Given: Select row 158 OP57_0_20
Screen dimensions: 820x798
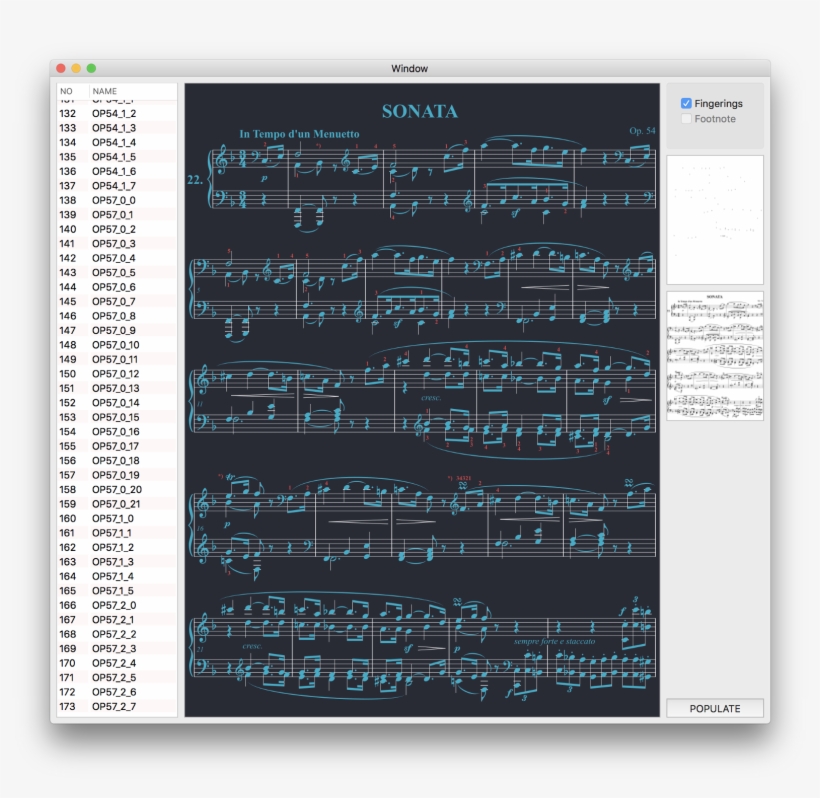Looking at the screenshot, I should click(x=117, y=489).
